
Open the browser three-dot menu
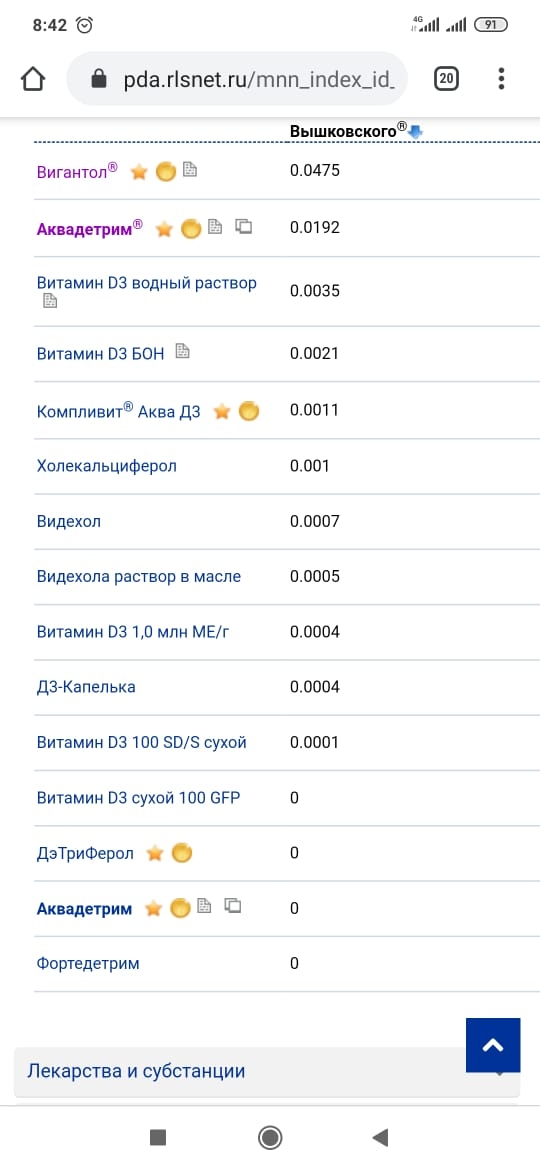point(501,78)
